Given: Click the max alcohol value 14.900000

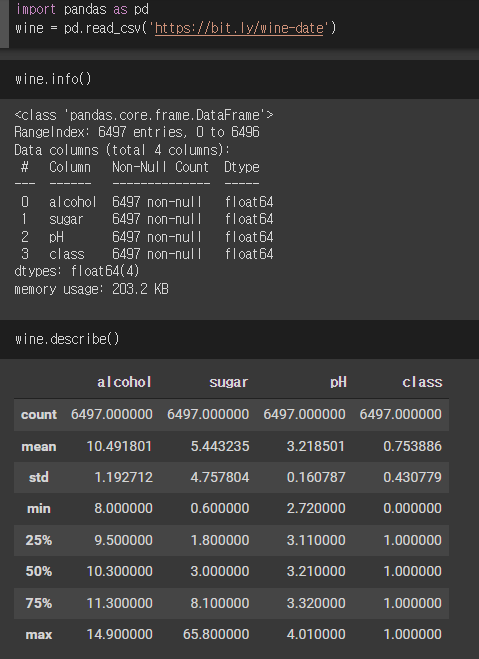Looking at the screenshot, I should [119, 634].
